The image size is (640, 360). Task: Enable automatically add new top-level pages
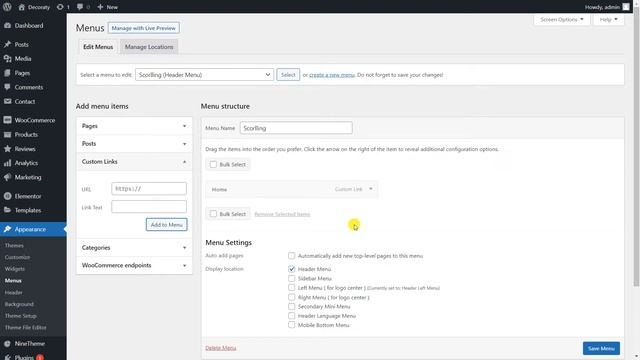tap(291, 256)
